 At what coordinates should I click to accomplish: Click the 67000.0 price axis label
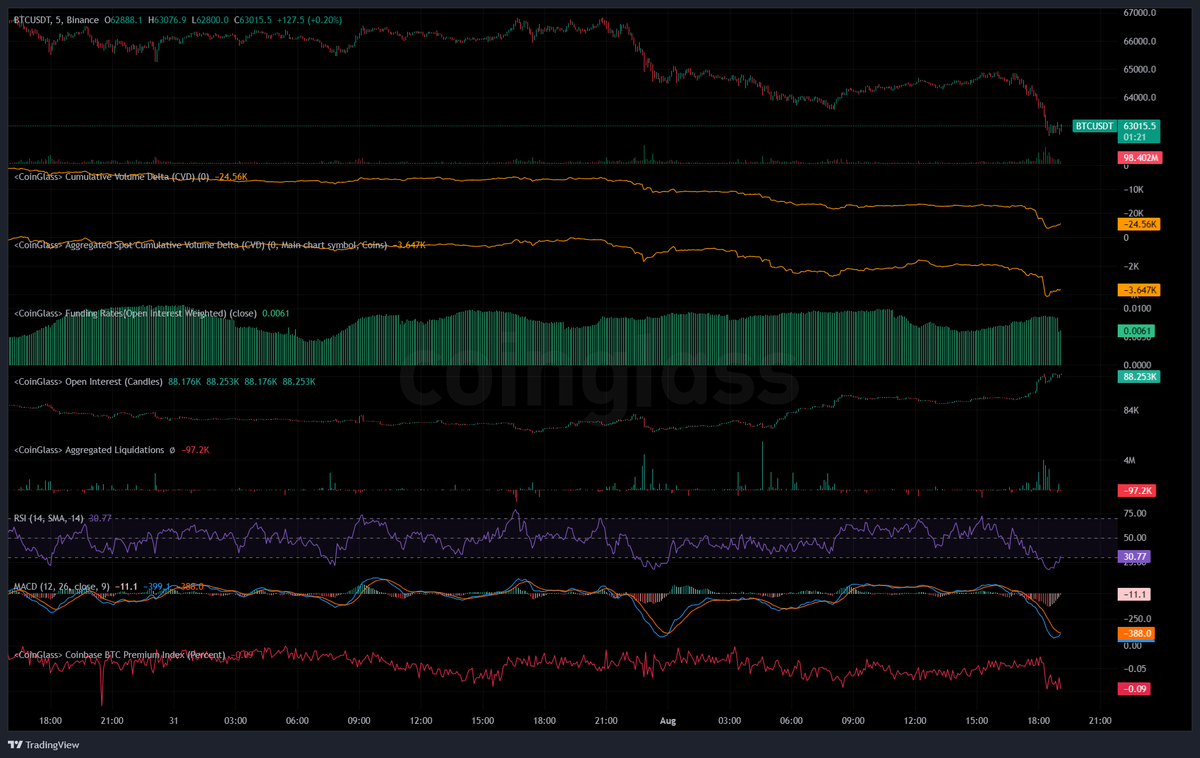click(x=1140, y=14)
